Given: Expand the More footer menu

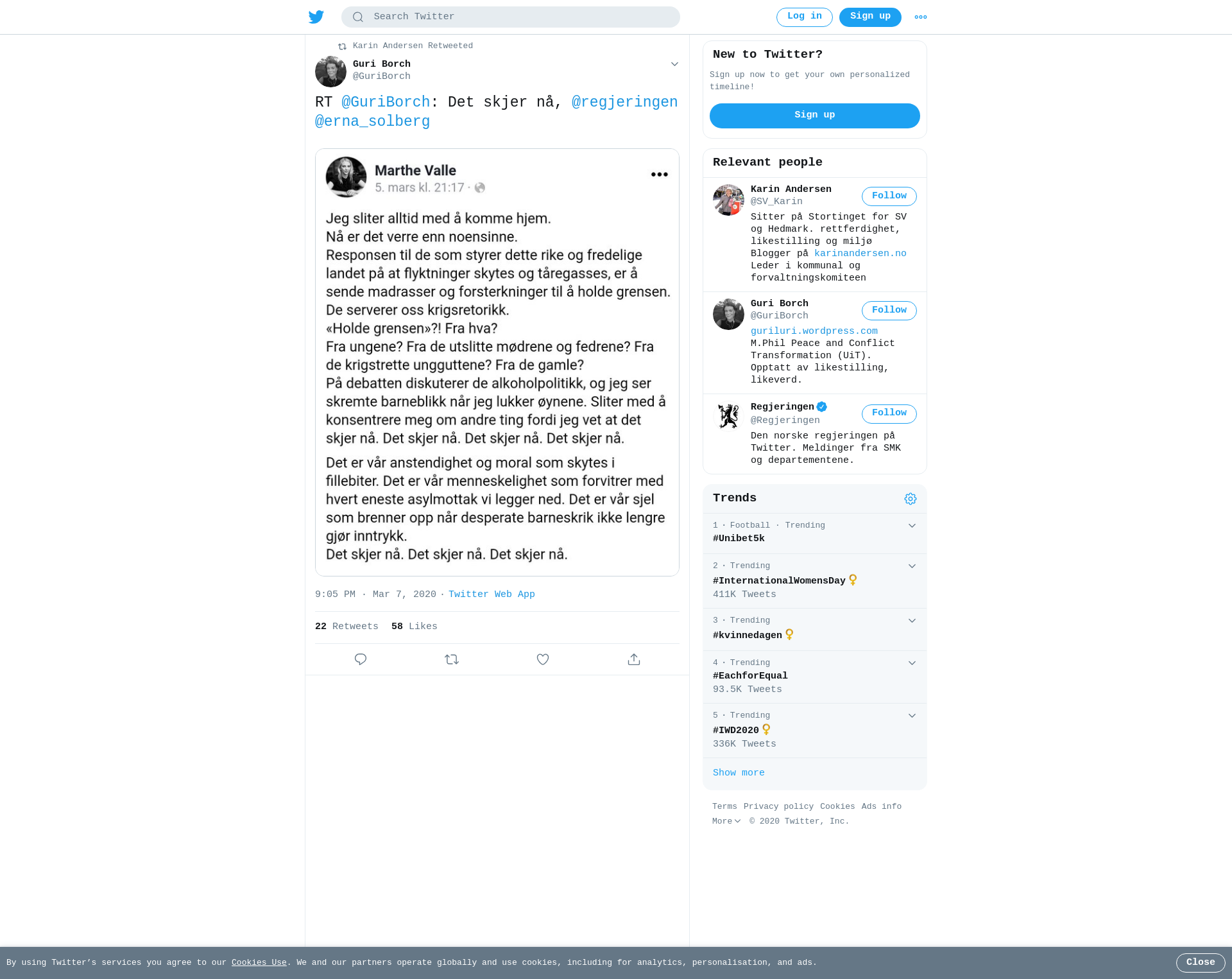Looking at the screenshot, I should (x=726, y=822).
